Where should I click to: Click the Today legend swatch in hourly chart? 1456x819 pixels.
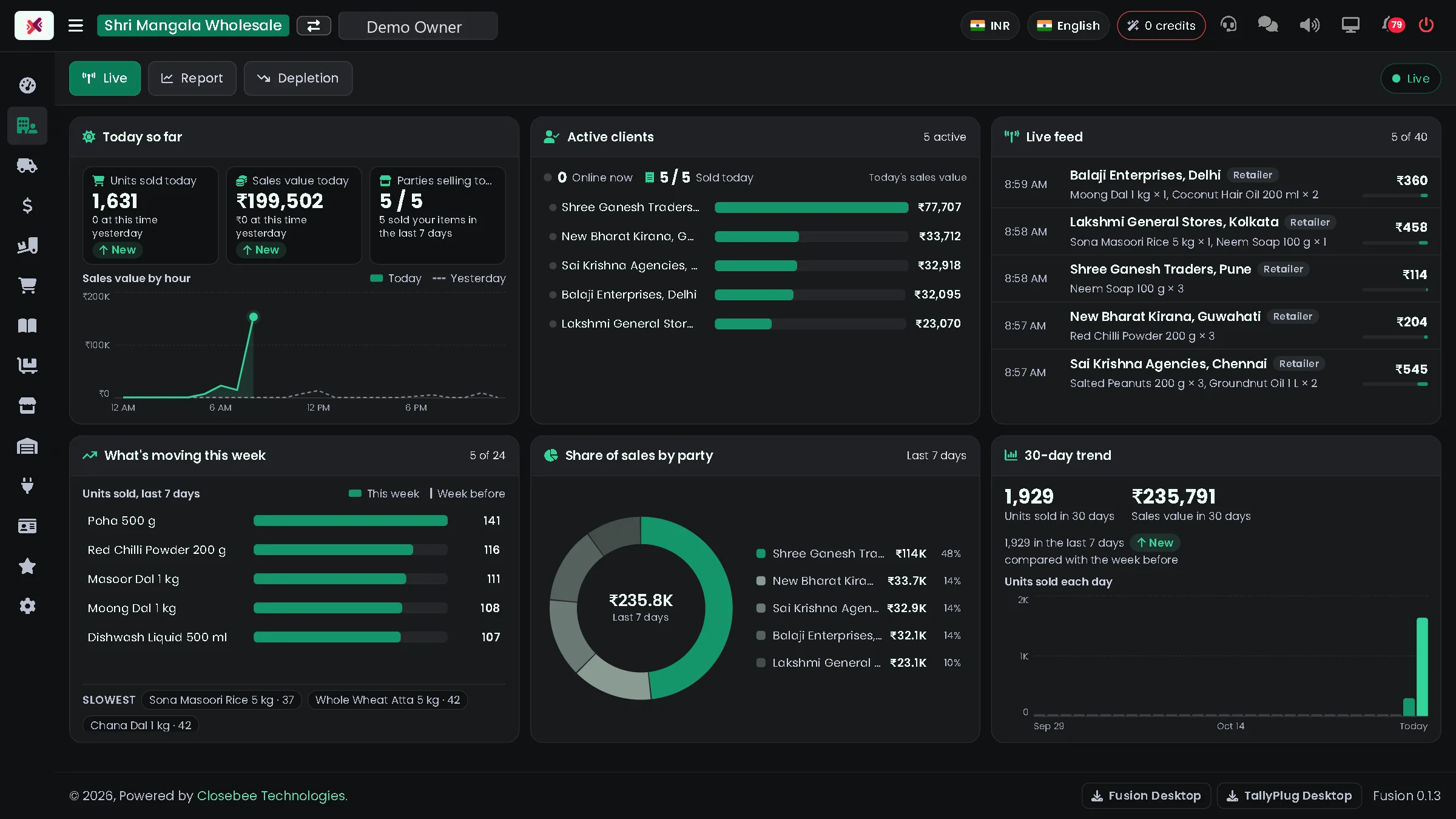[376, 278]
